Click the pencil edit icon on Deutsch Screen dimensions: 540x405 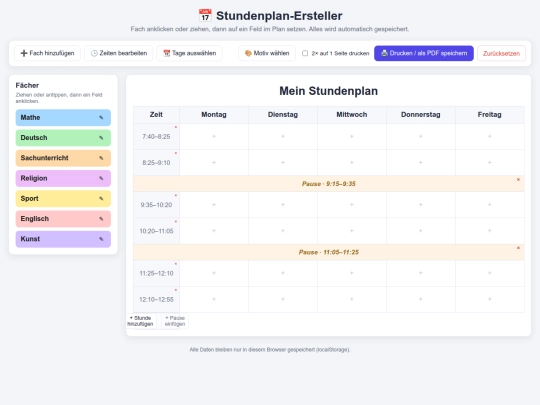pyautogui.click(x=101, y=138)
